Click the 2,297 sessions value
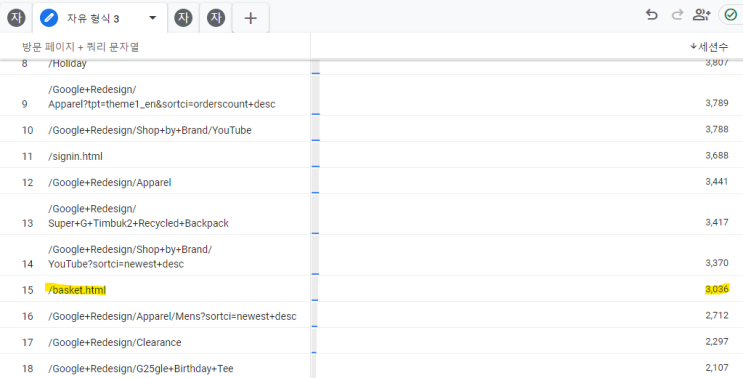This screenshot has width=743, height=378. (716, 341)
